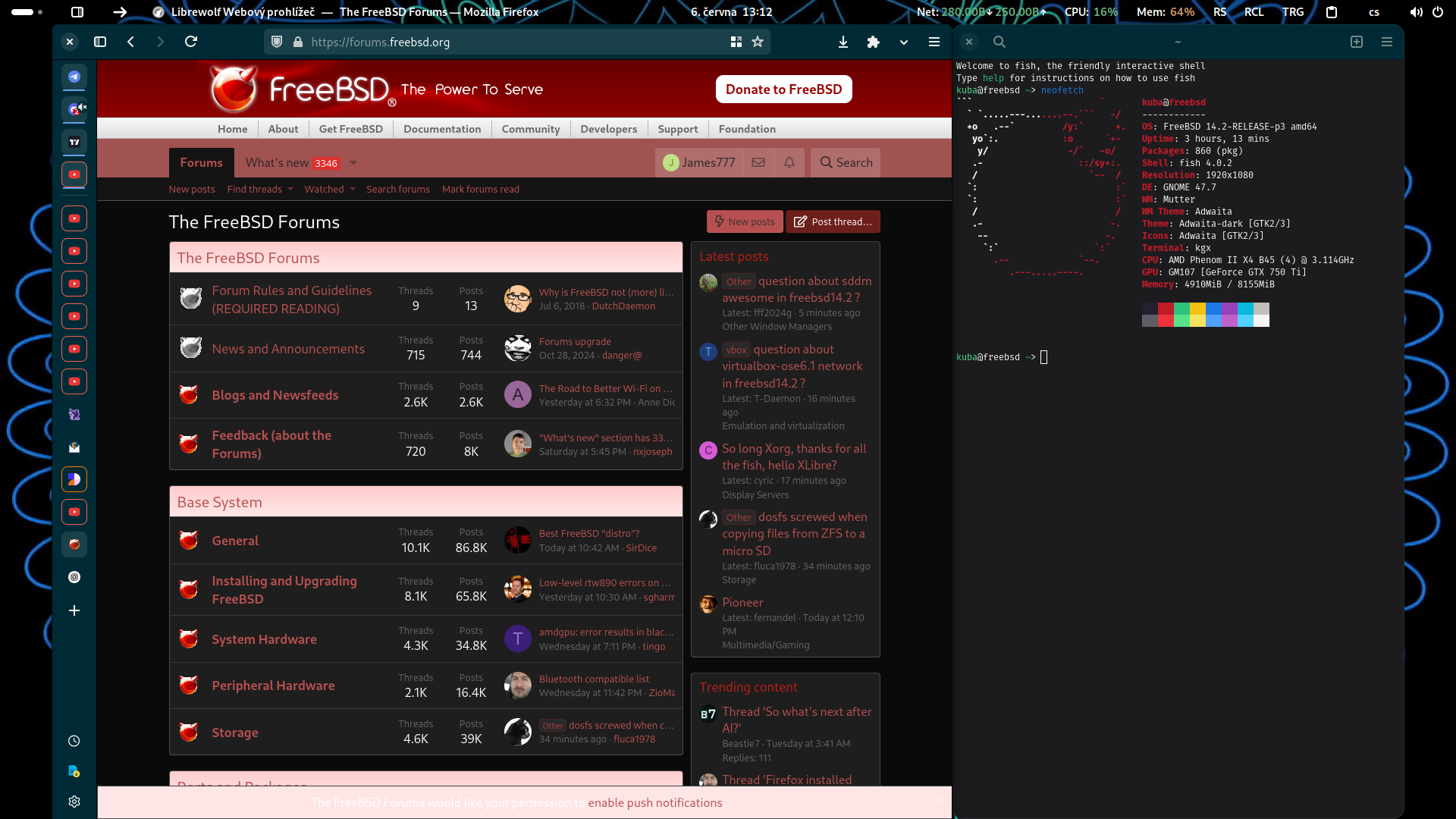The image size is (1456, 819).
Task: Click green color block in neofetch palette
Action: [1181, 309]
